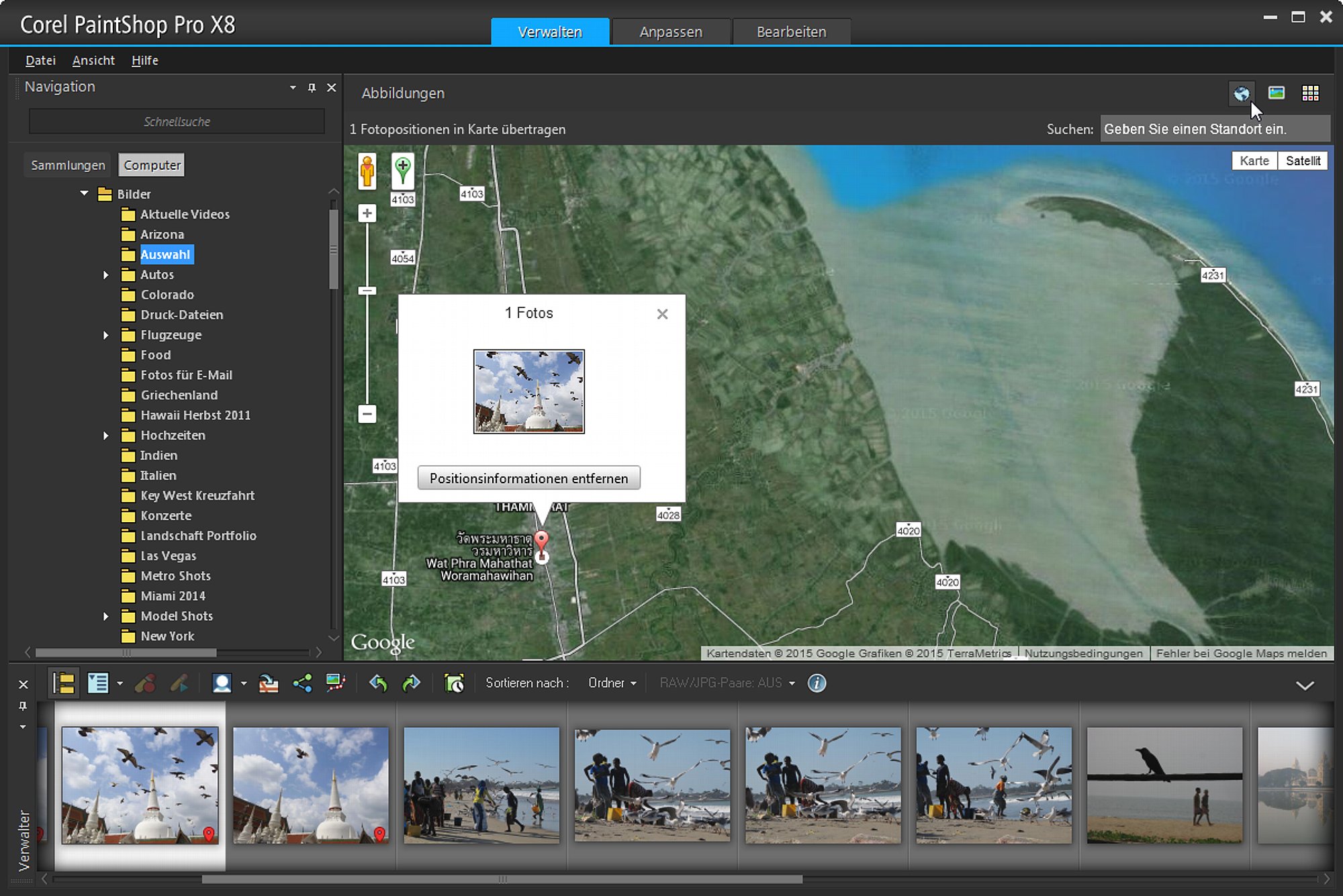Viewport: 1343px width, 896px height.
Task: Open the blue info icon
Action: [x=817, y=683]
